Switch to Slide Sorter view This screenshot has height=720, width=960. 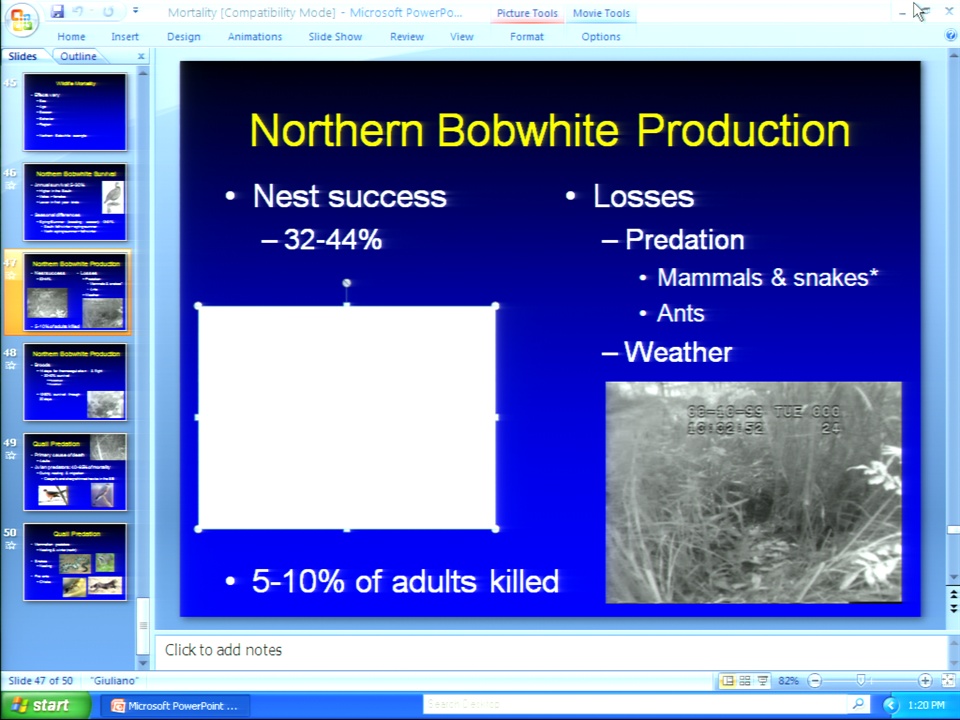coord(745,680)
